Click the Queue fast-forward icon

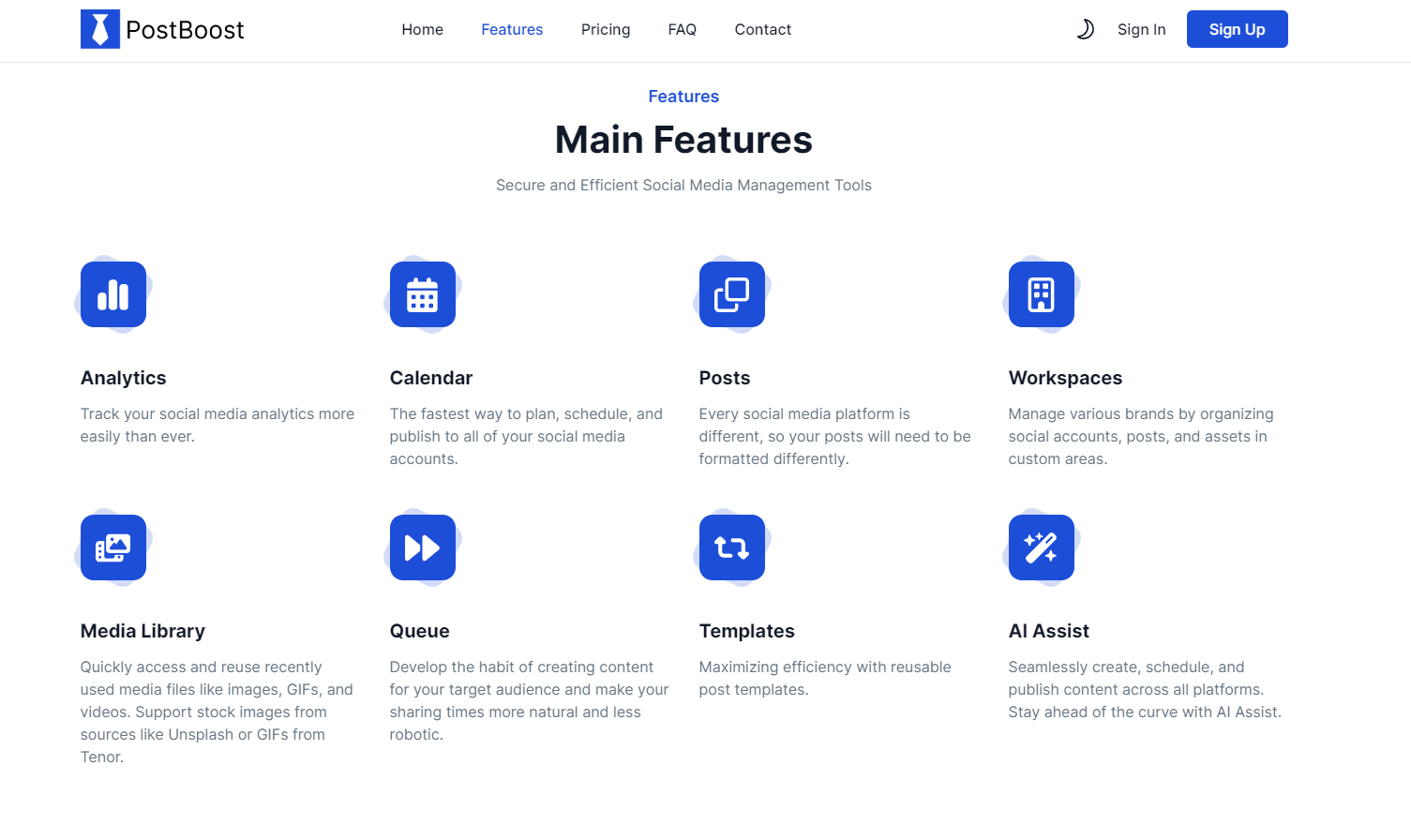coord(422,547)
